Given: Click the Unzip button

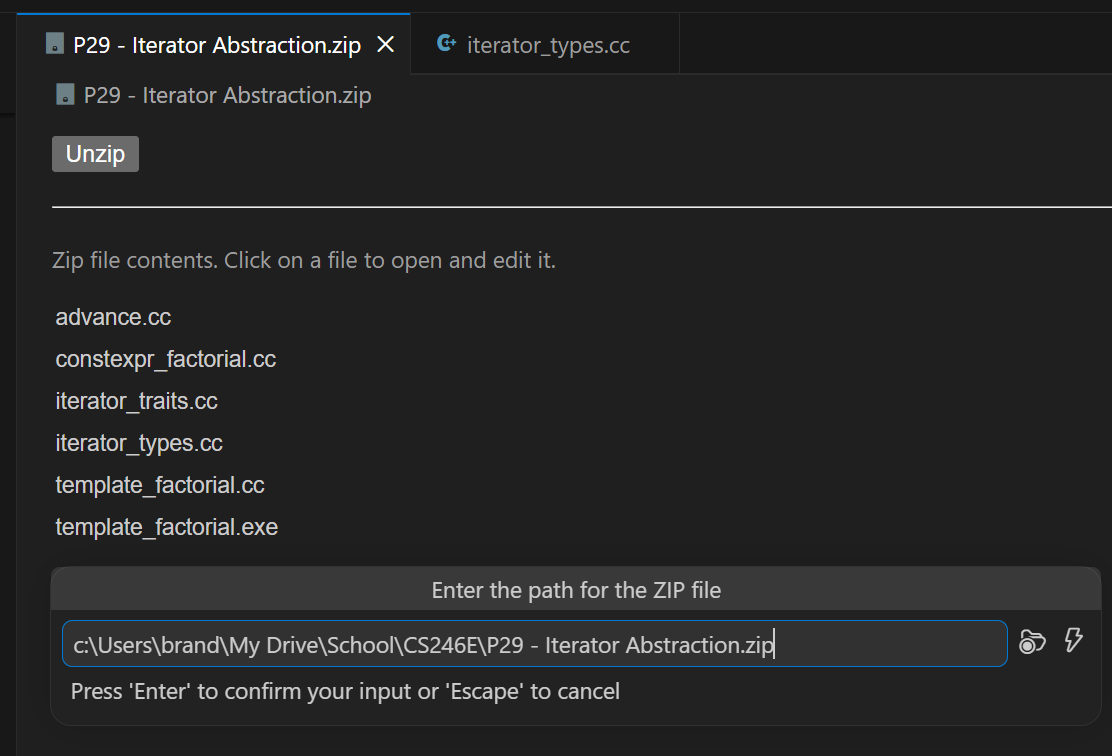Looking at the screenshot, I should 95,154.
